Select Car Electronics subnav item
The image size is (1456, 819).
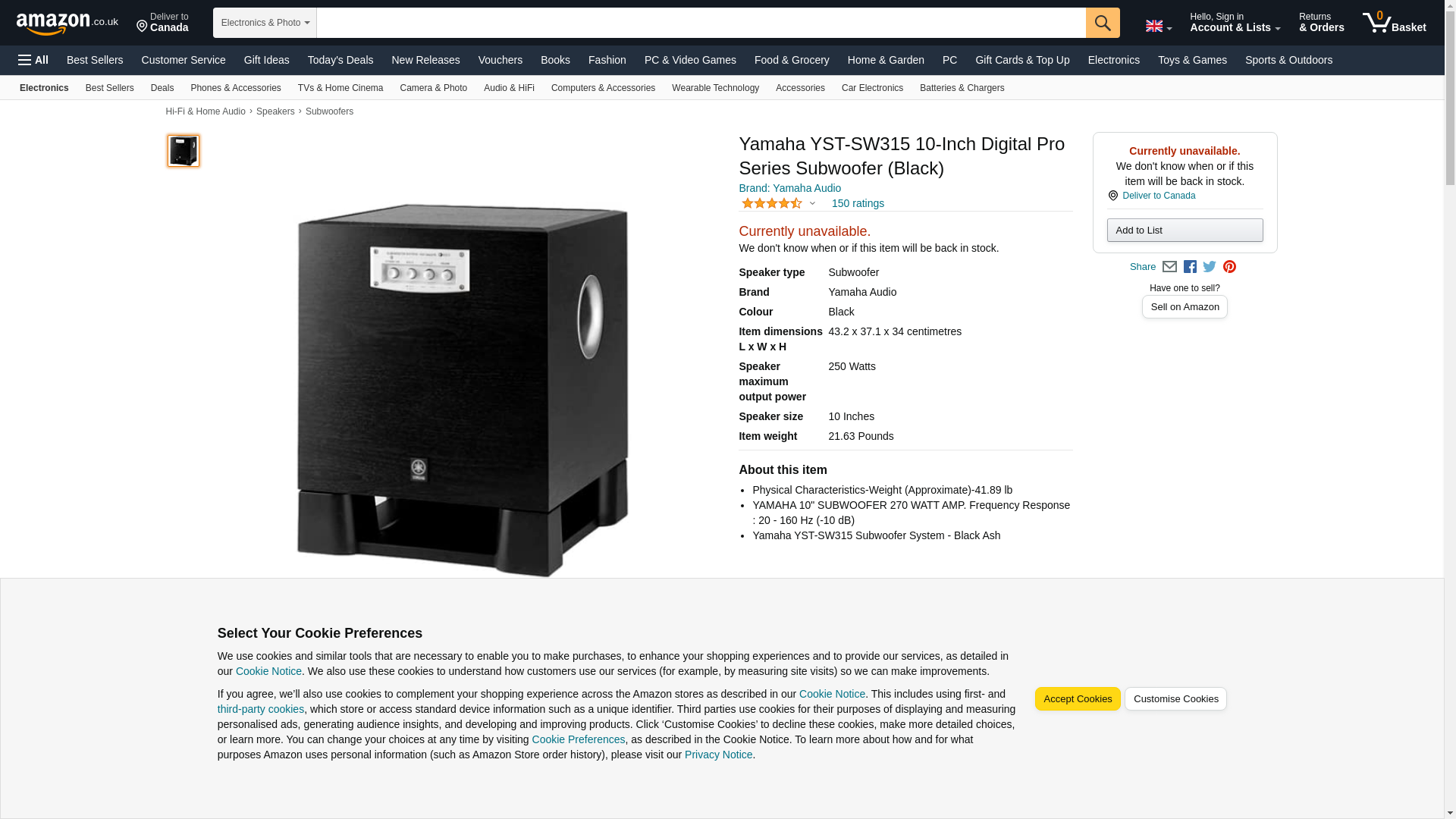pyautogui.click(x=872, y=88)
